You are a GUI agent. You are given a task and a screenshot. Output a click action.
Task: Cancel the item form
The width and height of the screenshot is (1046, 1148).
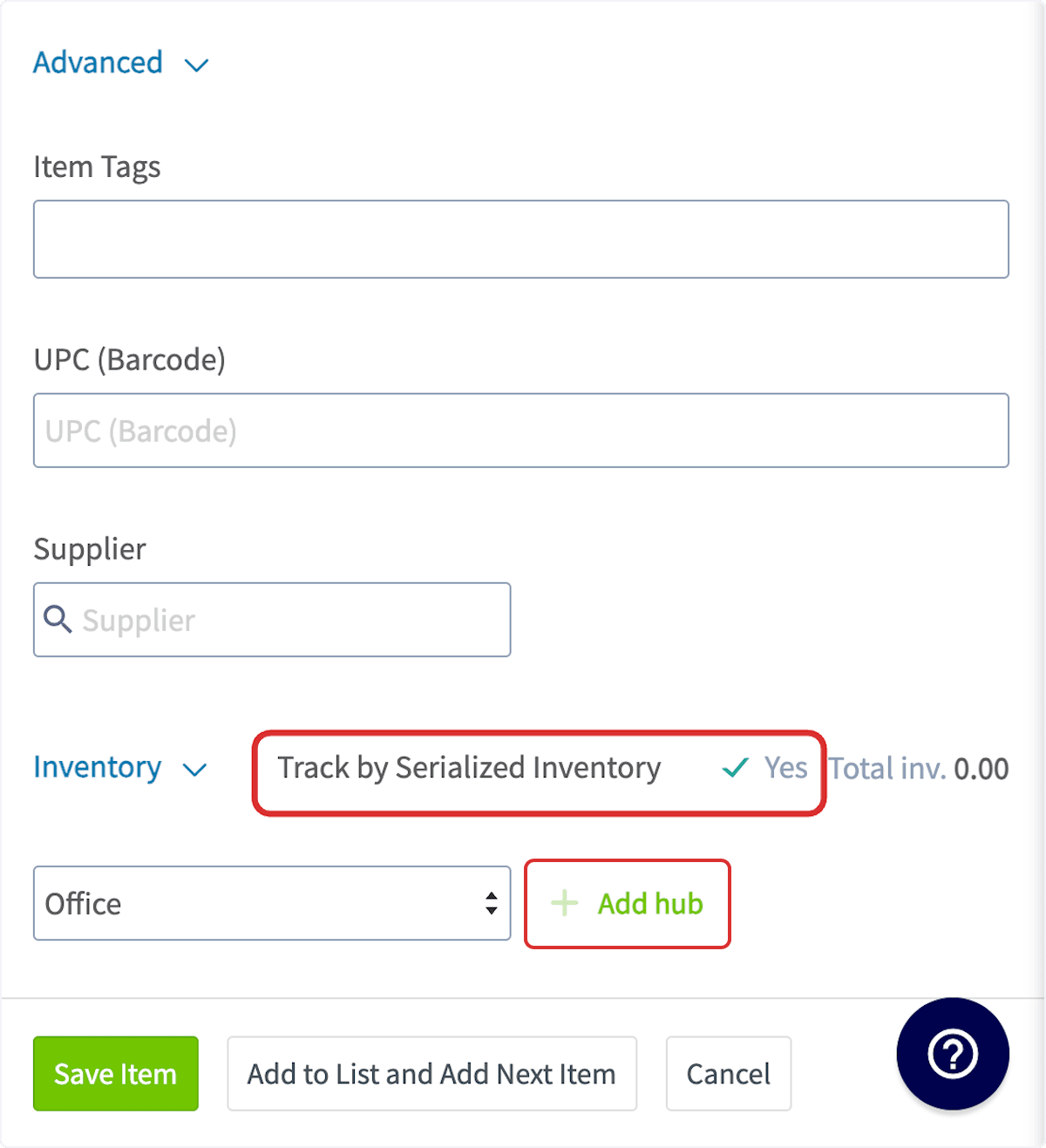click(x=728, y=1074)
